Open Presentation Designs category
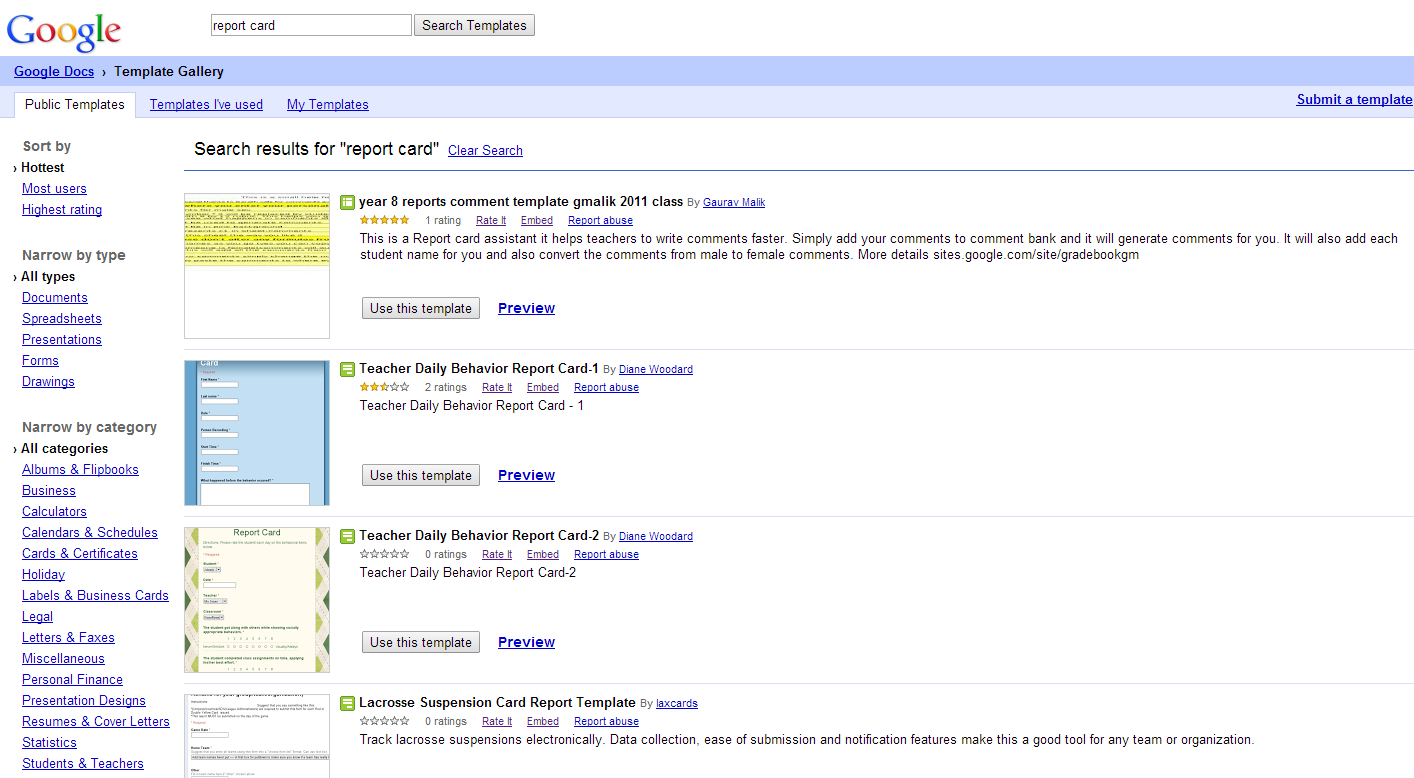The height and width of the screenshot is (778, 1414). tap(84, 700)
